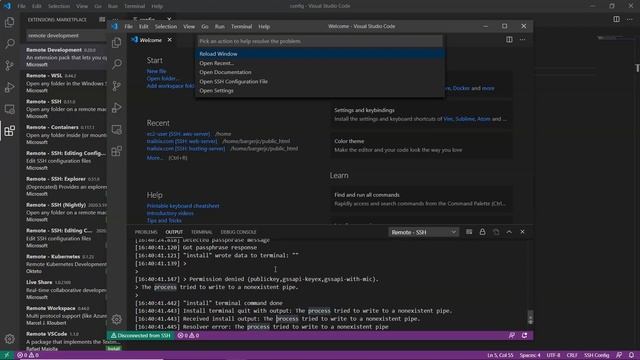Open Search icon in front window activity bar
Screen dimensions: 640x360
pyautogui.click(x=117, y=64)
